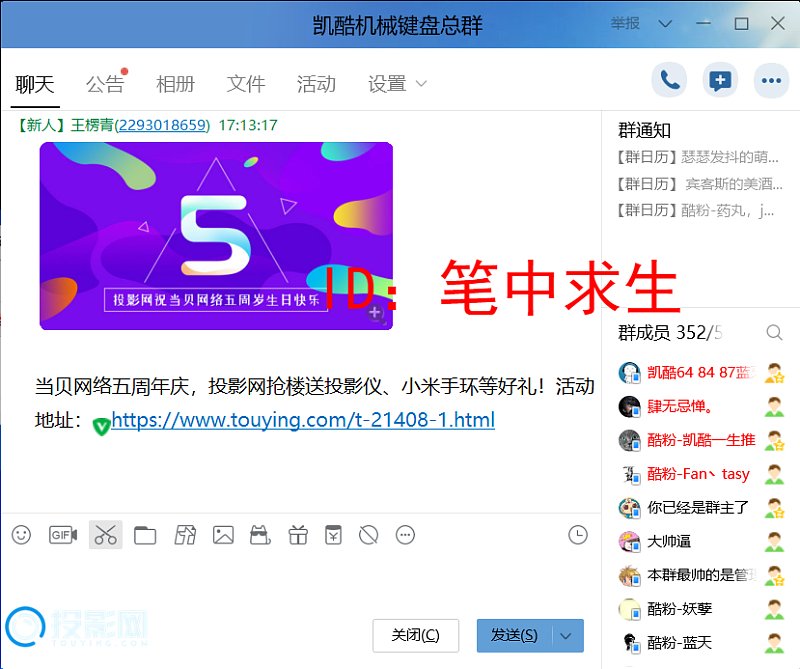Click the purple anniversary image thumbnail

216,235
